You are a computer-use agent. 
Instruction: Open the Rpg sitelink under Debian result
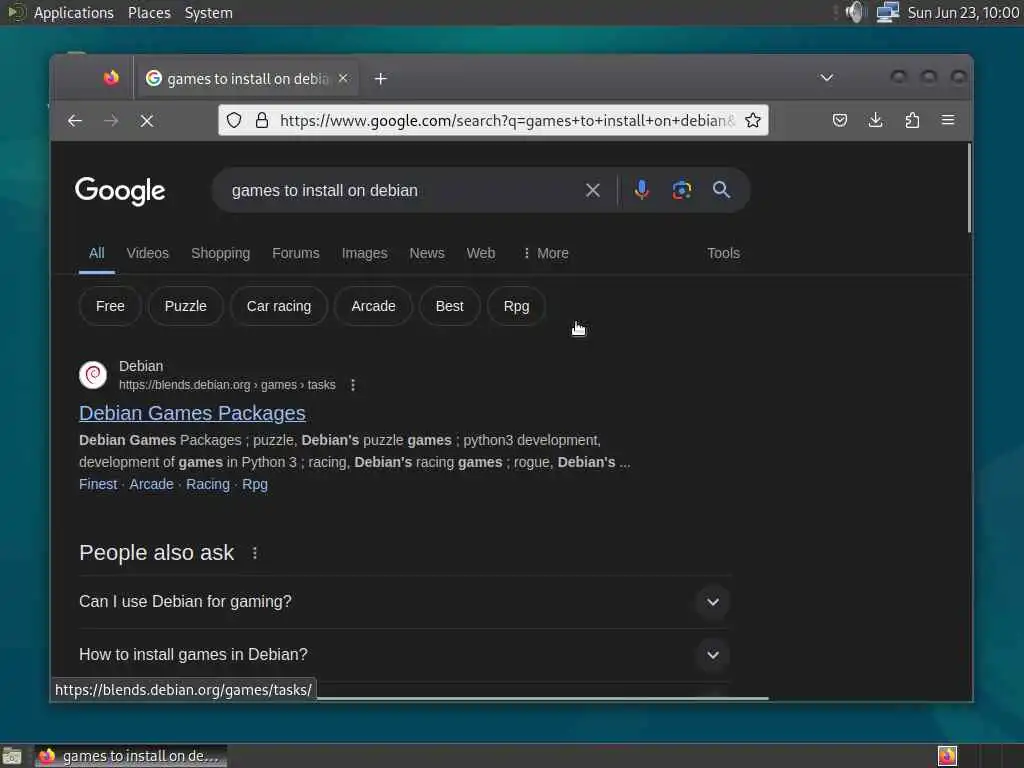click(255, 485)
